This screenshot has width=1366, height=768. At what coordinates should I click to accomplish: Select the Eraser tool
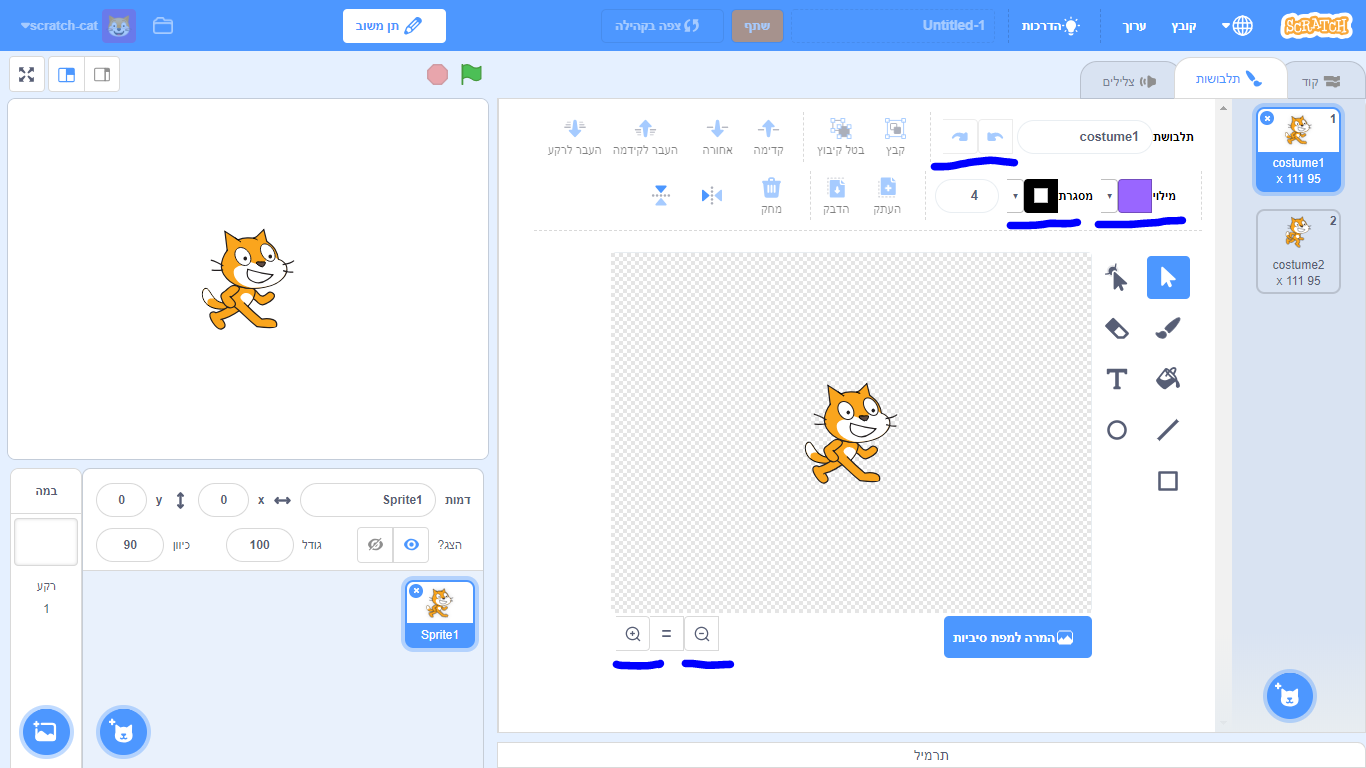1117,328
